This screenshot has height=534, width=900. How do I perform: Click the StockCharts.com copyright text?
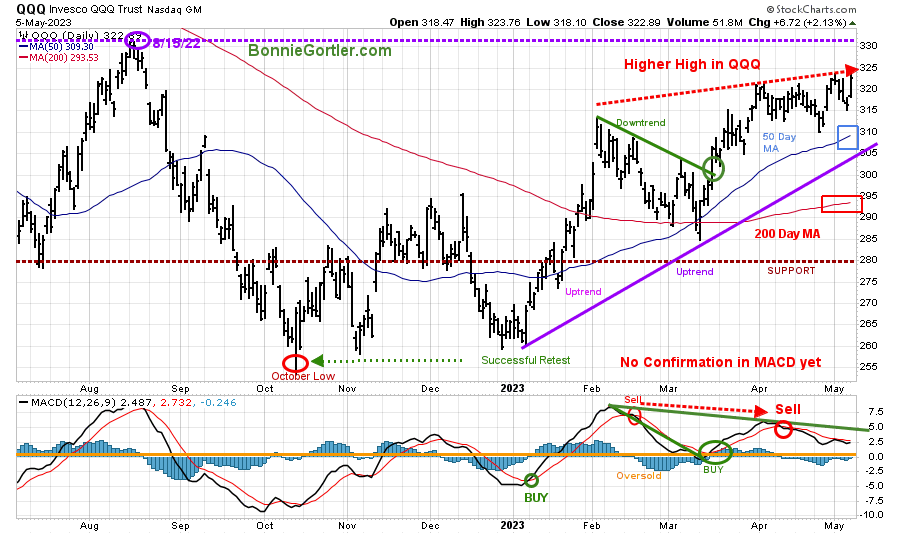click(811, 9)
